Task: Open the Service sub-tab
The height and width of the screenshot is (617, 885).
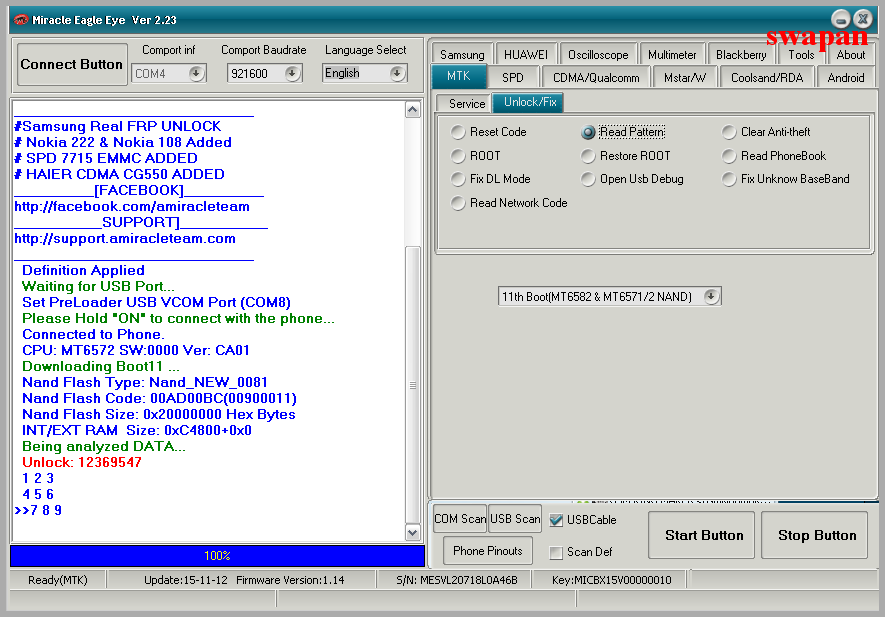Action: [x=466, y=103]
